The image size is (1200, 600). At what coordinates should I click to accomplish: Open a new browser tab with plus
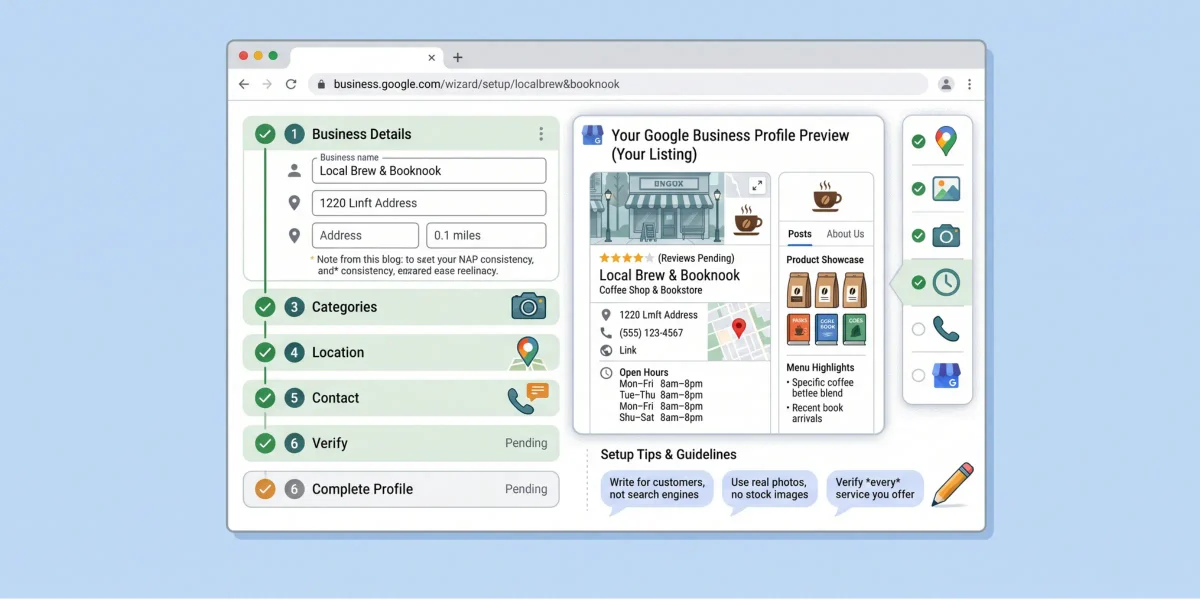click(458, 57)
